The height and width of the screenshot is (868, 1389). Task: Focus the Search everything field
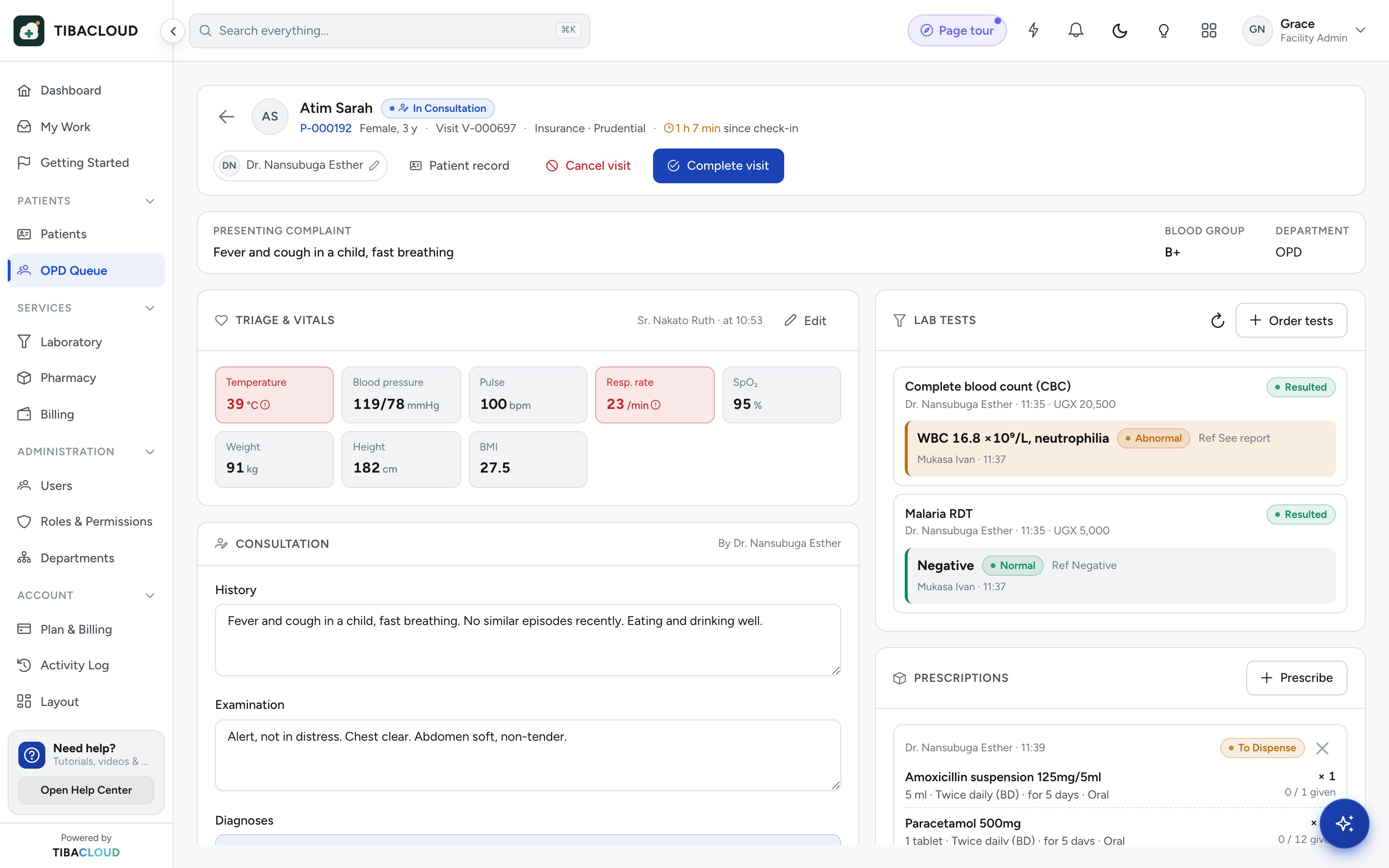click(x=390, y=30)
